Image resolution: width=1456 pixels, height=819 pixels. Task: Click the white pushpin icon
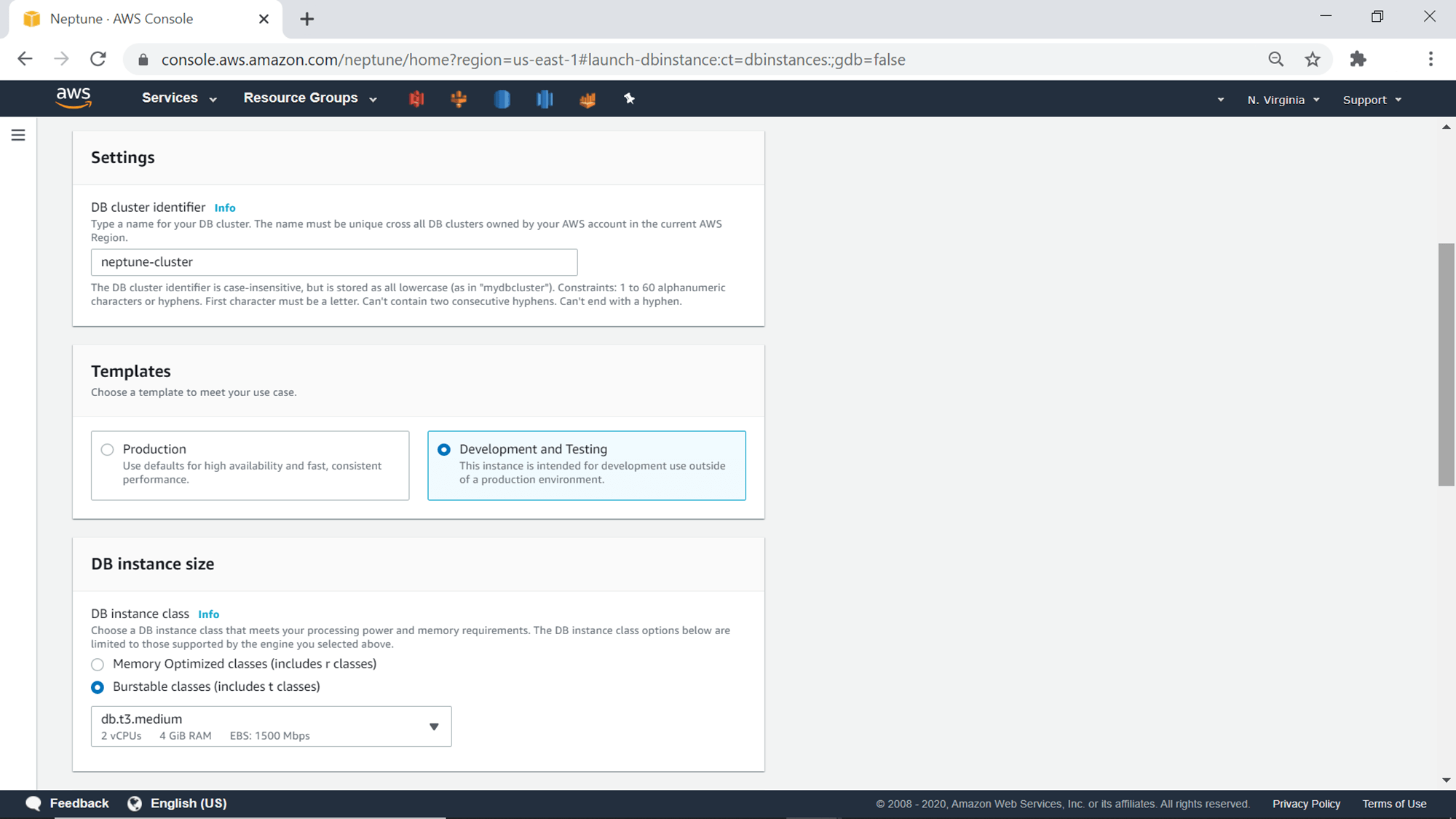[630, 99]
